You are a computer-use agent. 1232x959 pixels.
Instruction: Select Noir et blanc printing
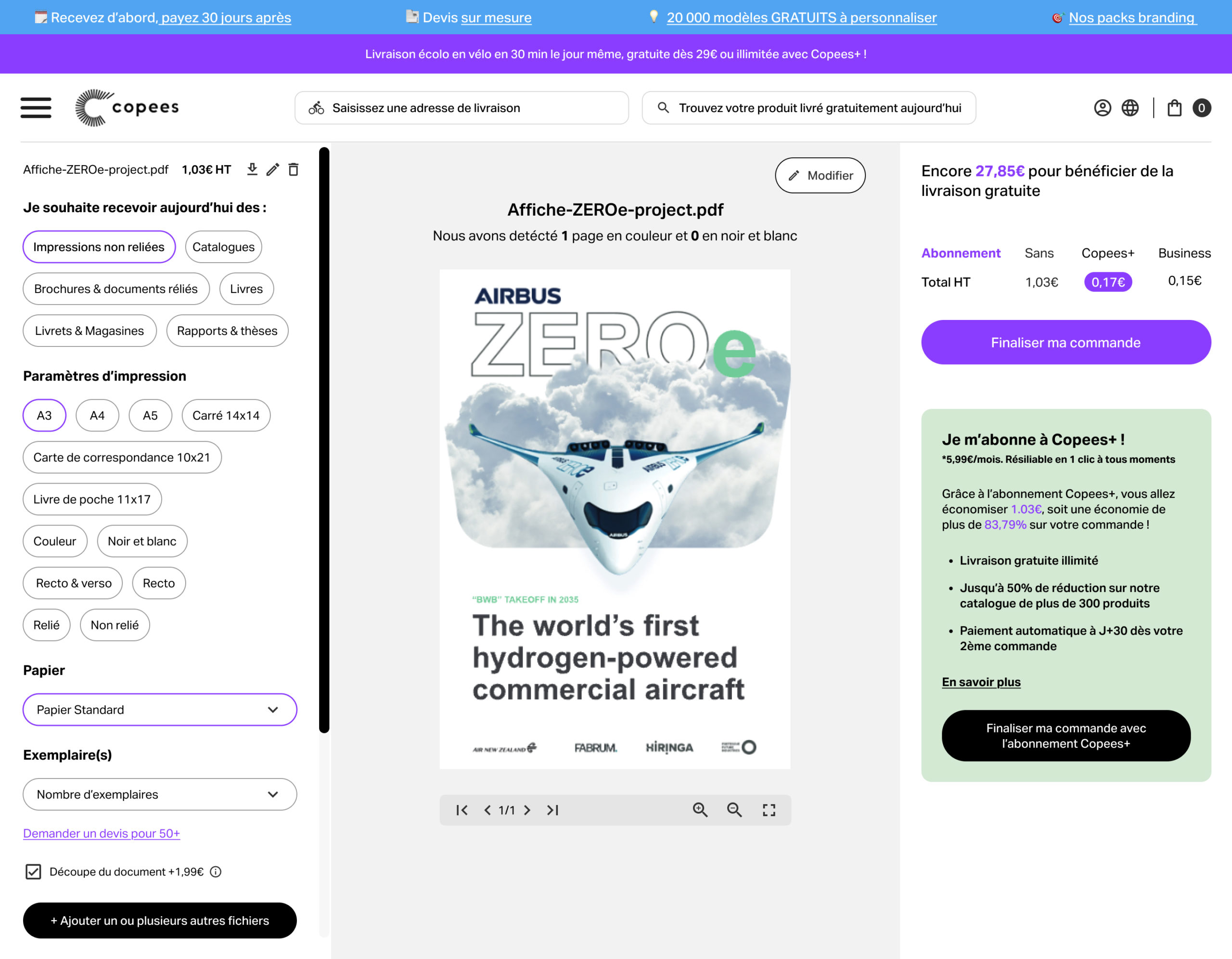142,541
